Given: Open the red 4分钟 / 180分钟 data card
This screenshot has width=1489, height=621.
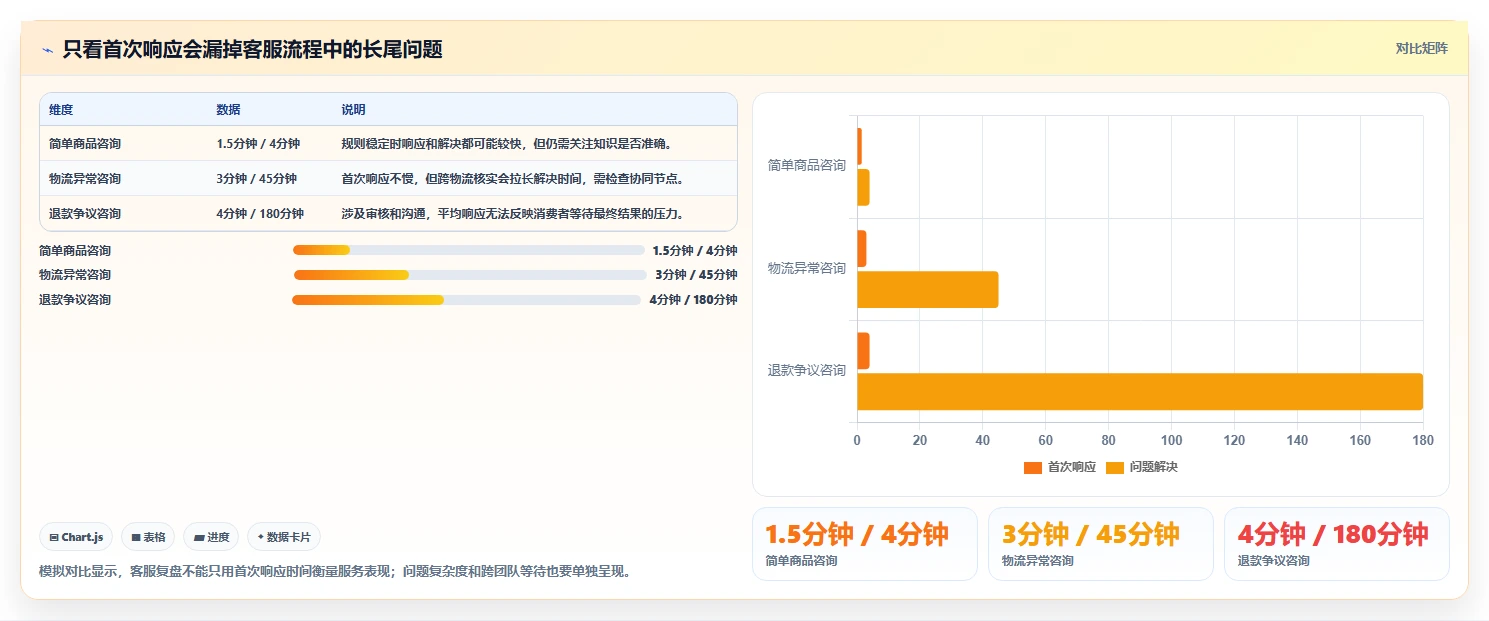Looking at the screenshot, I should [x=1337, y=544].
